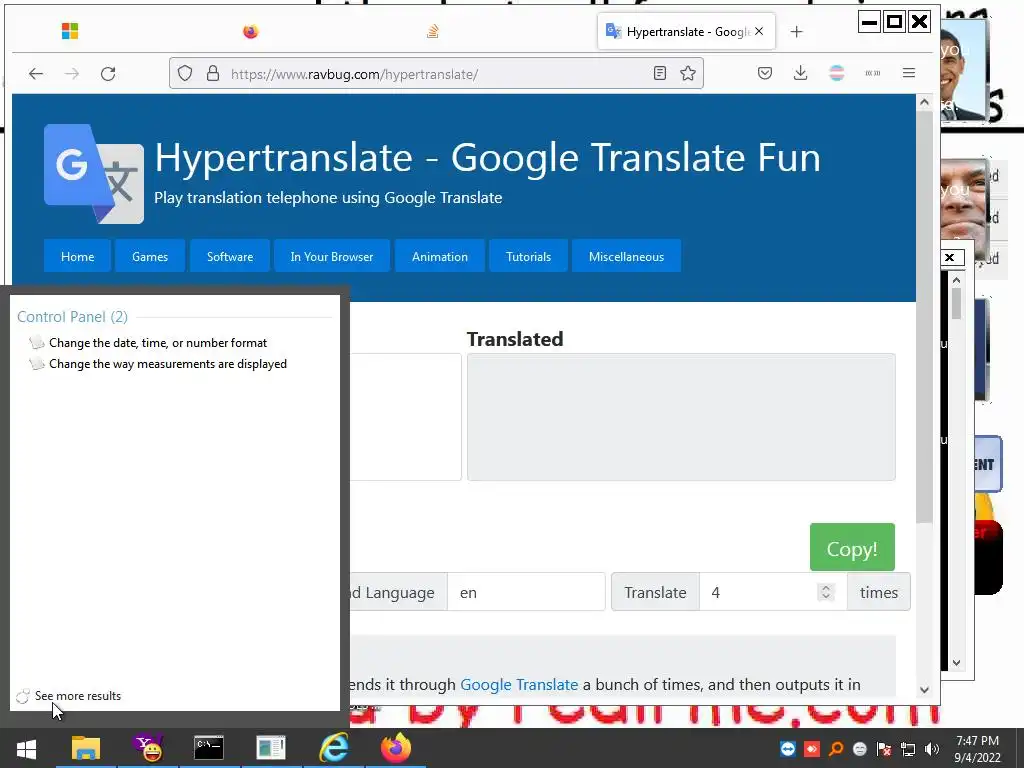Click the gray face tray icon
1024x768 pixels.
coord(859,749)
